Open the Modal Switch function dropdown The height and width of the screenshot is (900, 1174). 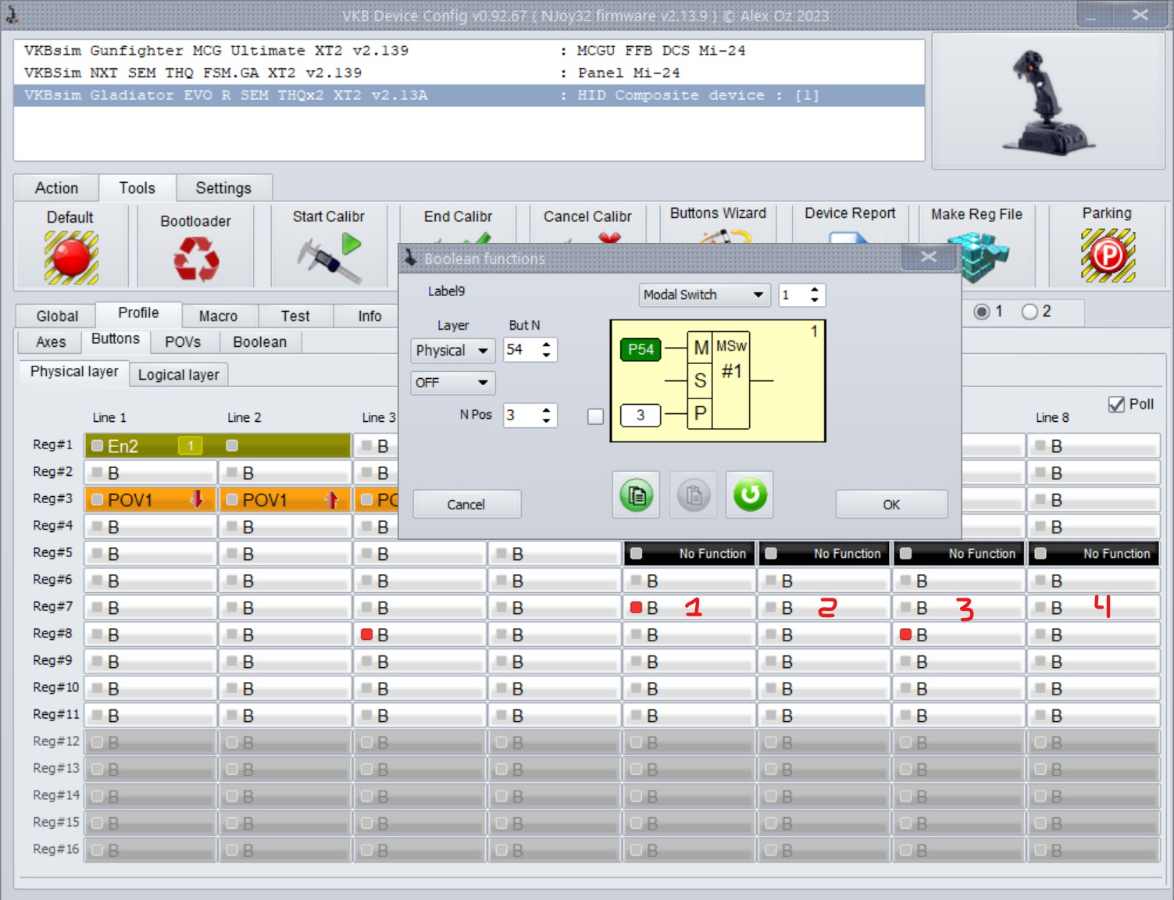(703, 295)
